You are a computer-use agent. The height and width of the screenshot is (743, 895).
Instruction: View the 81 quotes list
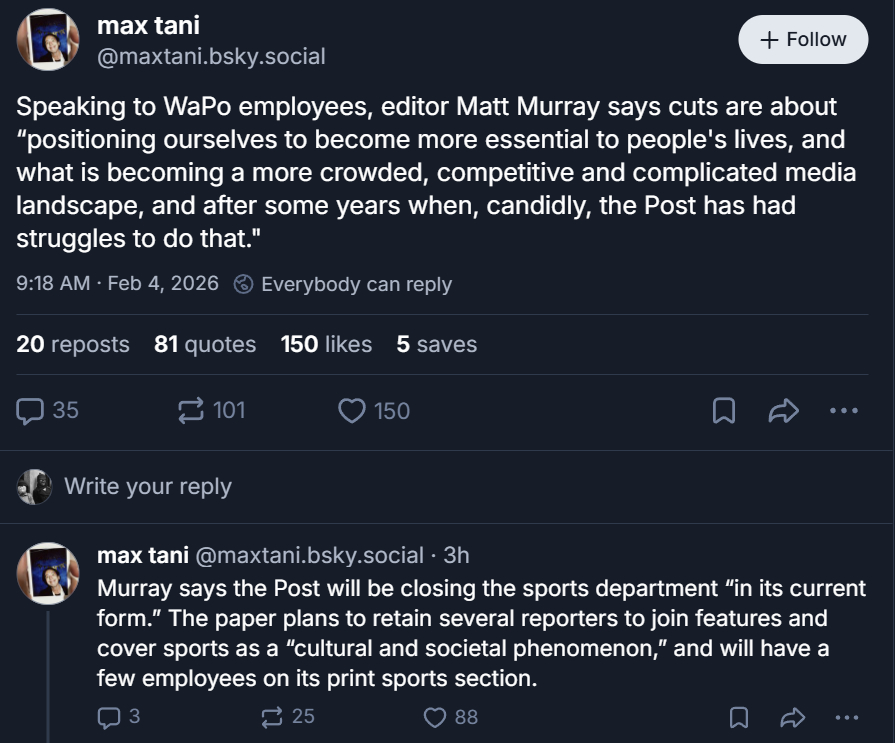point(205,344)
